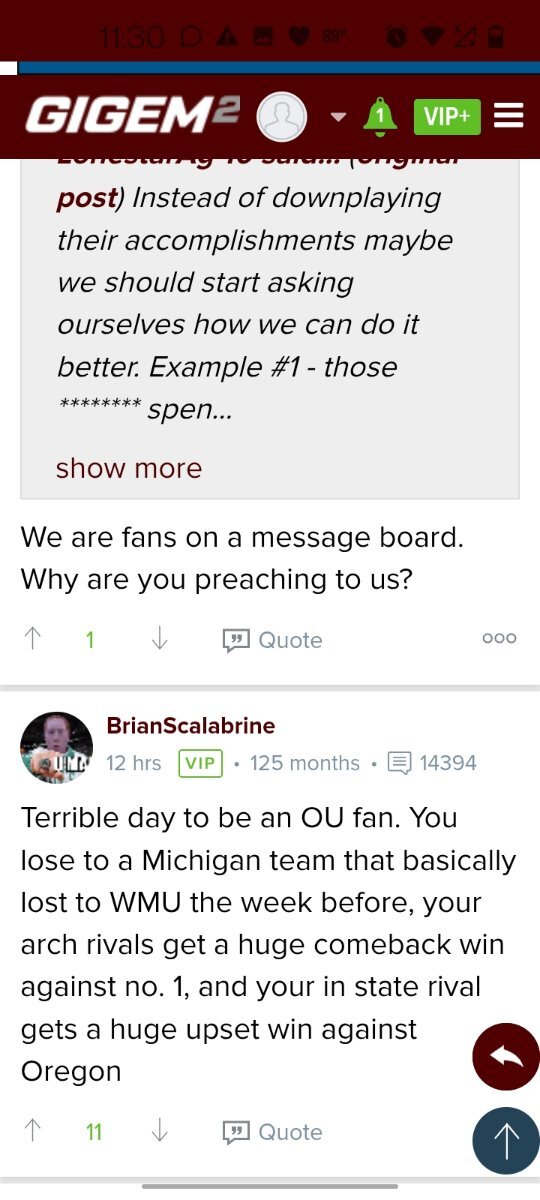Open the user profile avatar icon

[x=281, y=117]
